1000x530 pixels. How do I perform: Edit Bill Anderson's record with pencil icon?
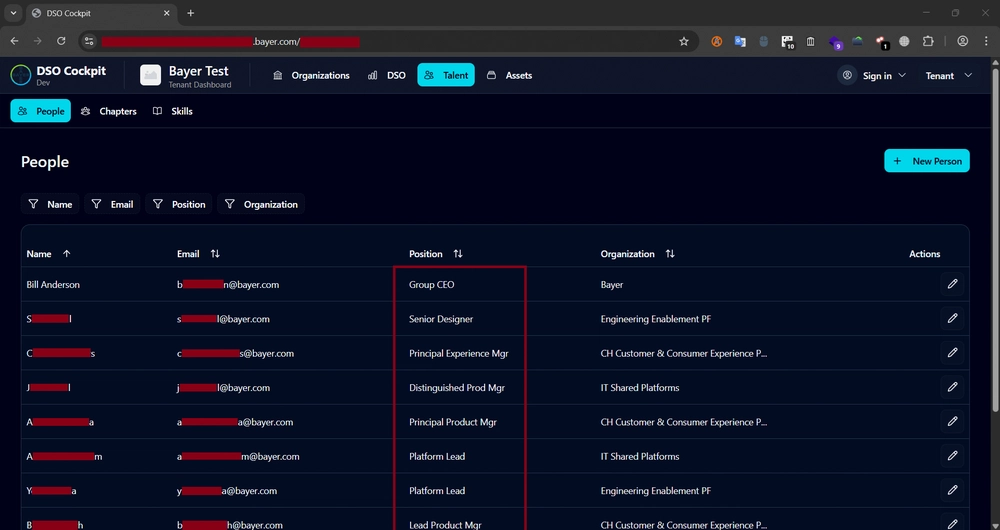952,284
